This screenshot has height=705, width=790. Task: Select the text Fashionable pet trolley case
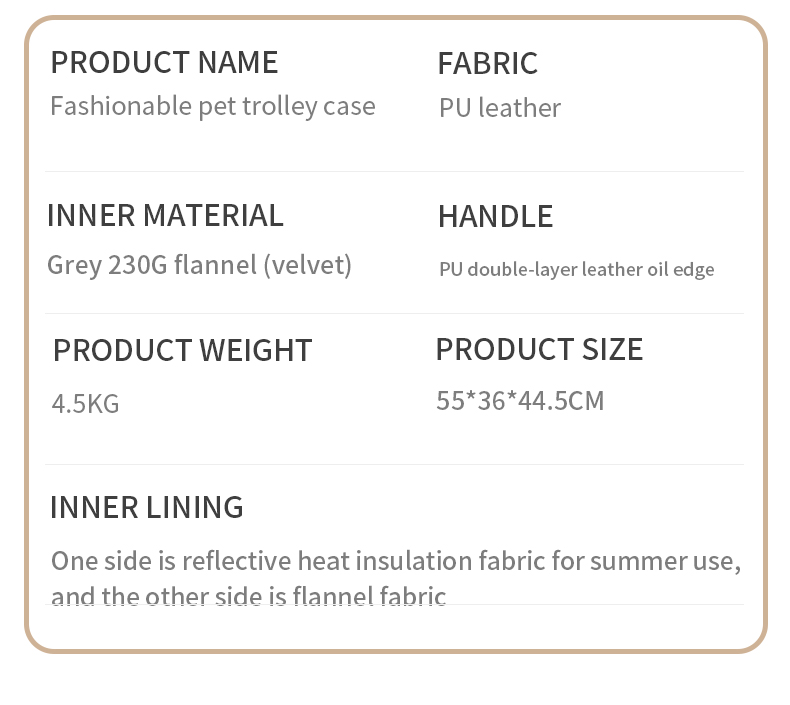pos(213,107)
